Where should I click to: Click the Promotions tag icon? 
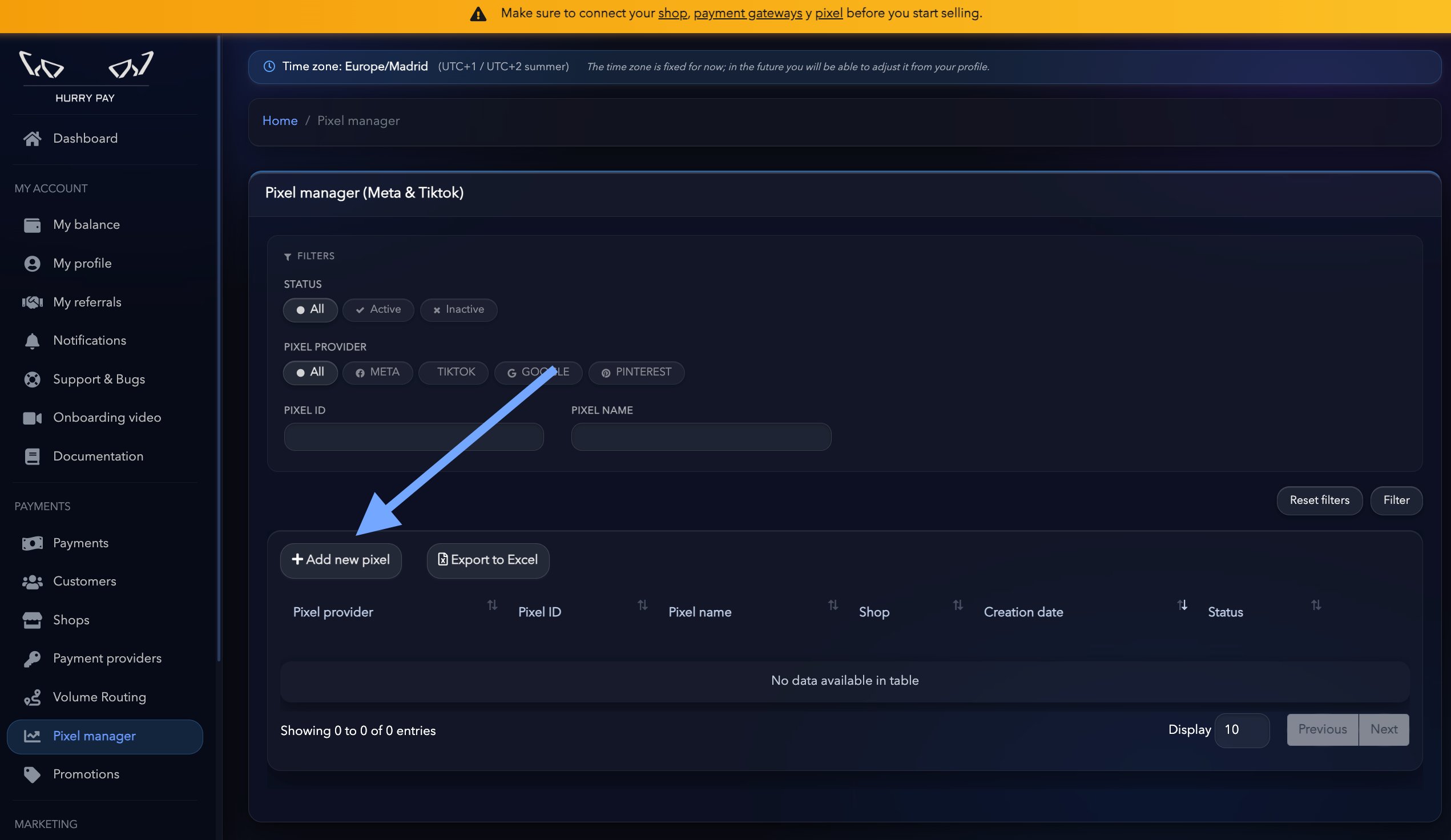coord(32,774)
